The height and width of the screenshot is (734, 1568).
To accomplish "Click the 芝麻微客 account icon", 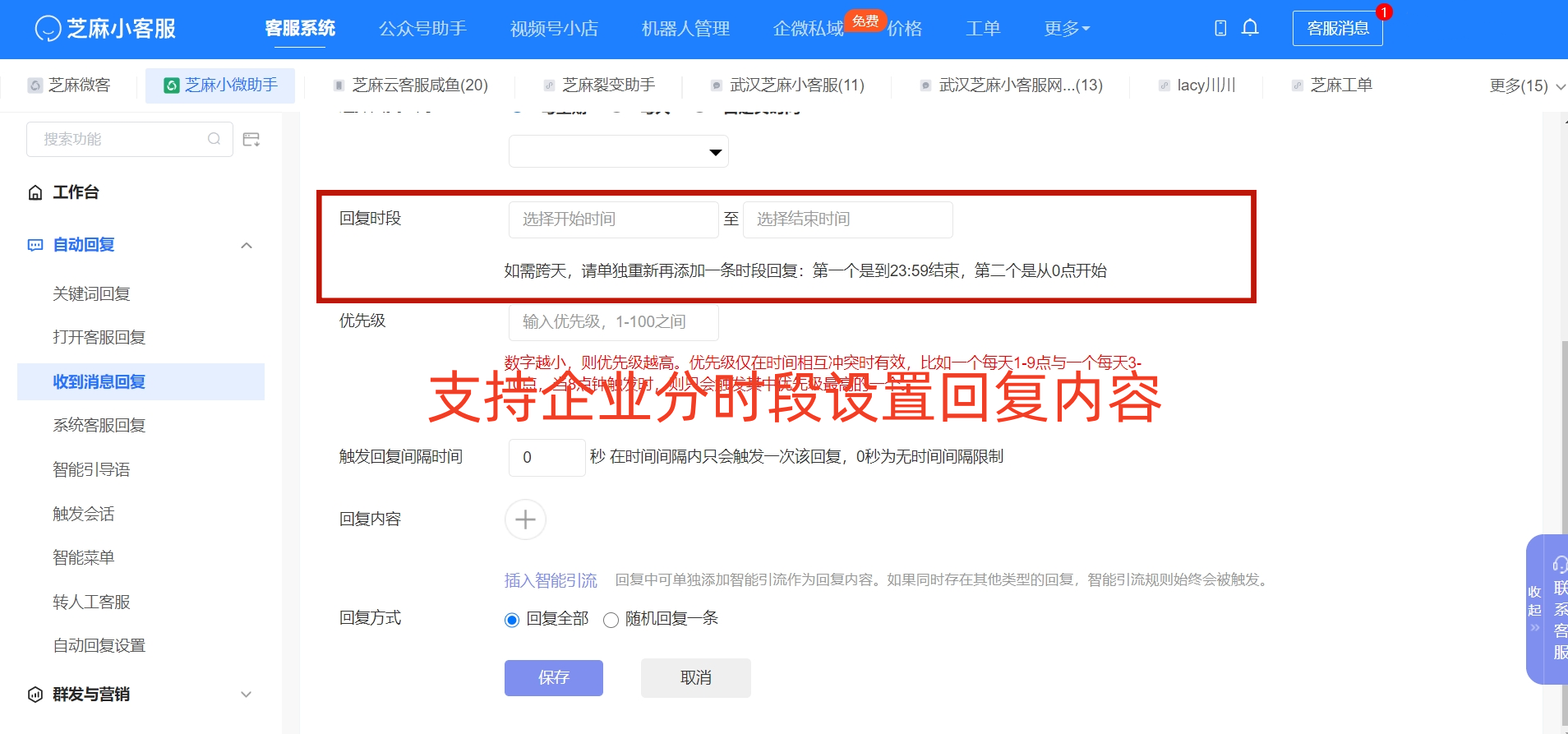I will 35,85.
